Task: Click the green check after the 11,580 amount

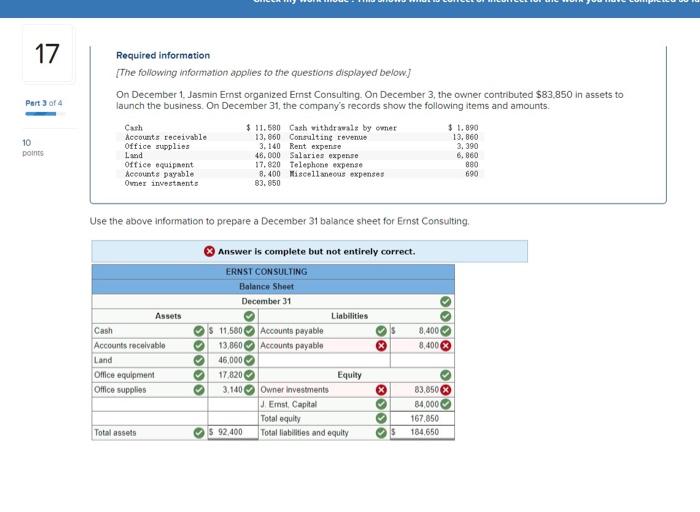Action: point(249,331)
